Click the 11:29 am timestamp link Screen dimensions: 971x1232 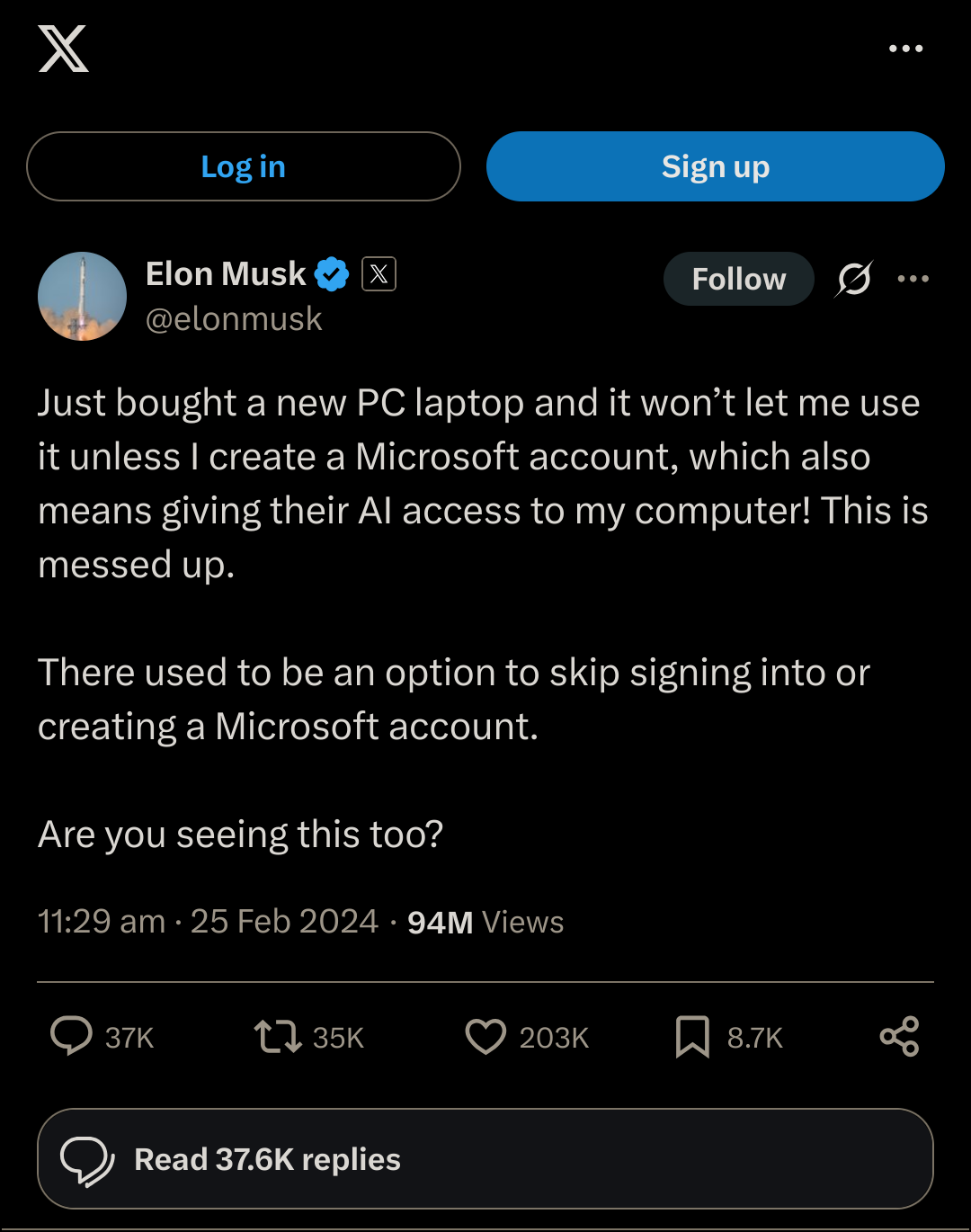tap(208, 922)
